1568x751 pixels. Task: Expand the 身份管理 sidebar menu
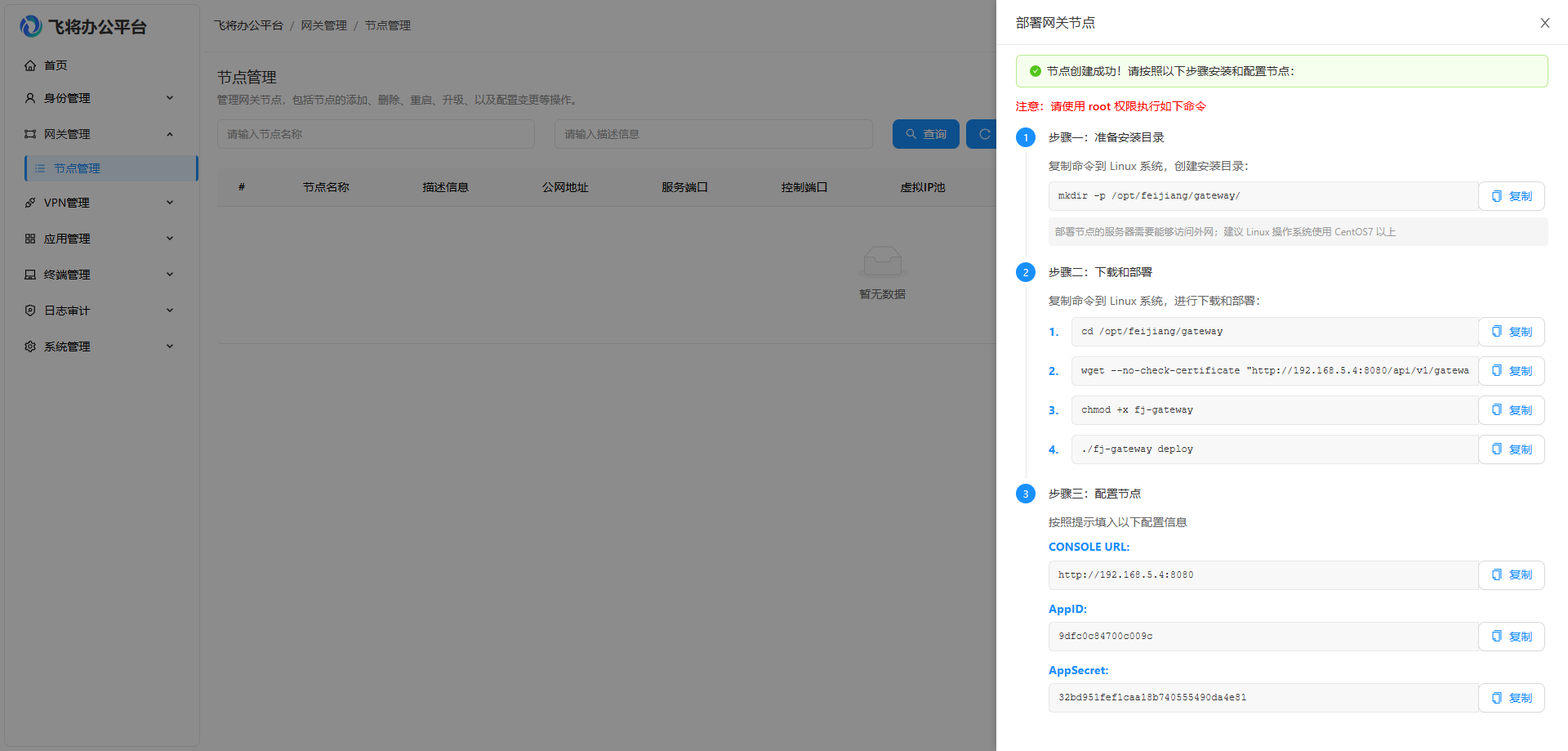(x=100, y=98)
